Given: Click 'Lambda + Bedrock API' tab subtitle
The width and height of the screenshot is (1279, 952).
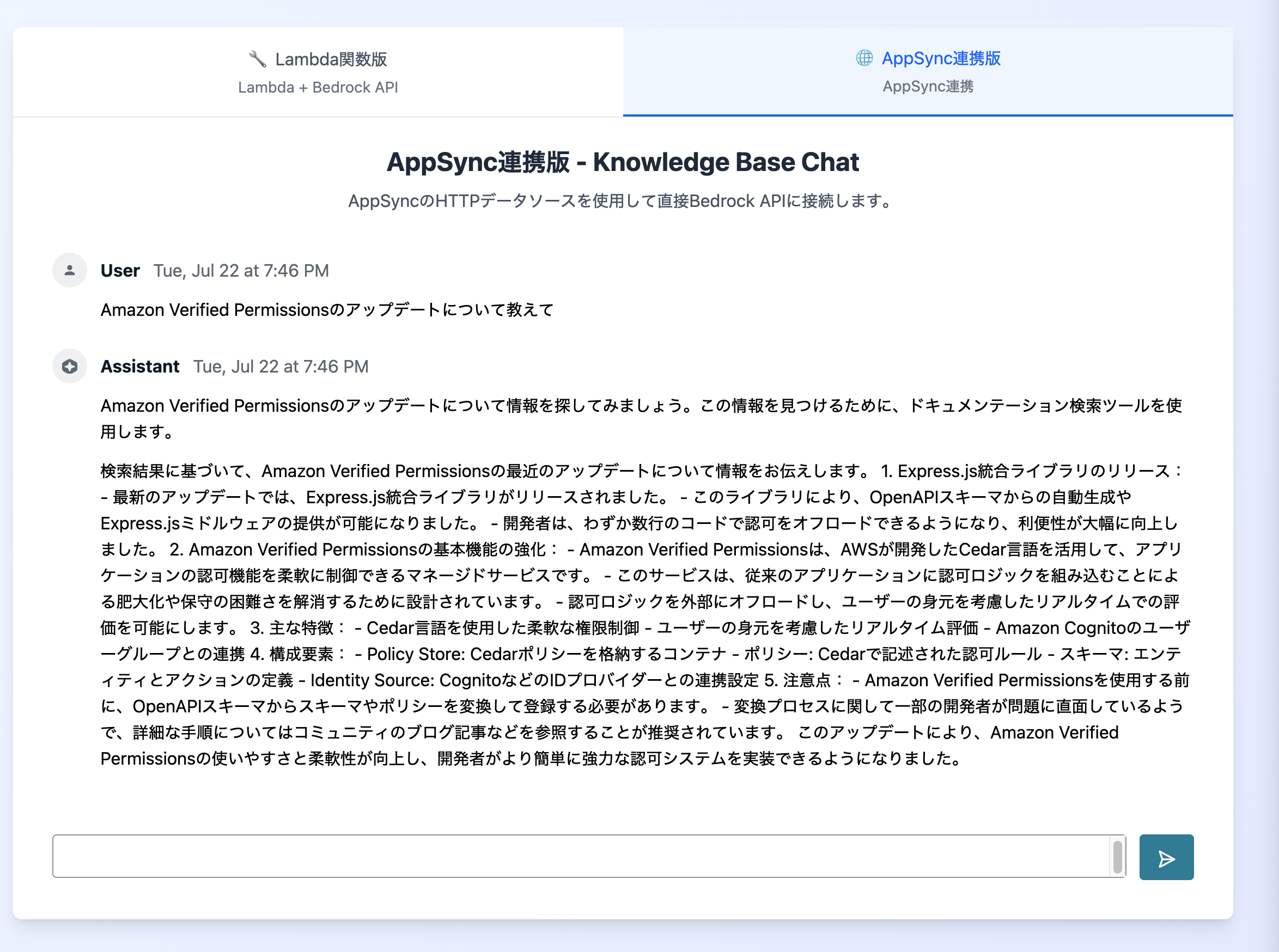Looking at the screenshot, I should coord(318,87).
